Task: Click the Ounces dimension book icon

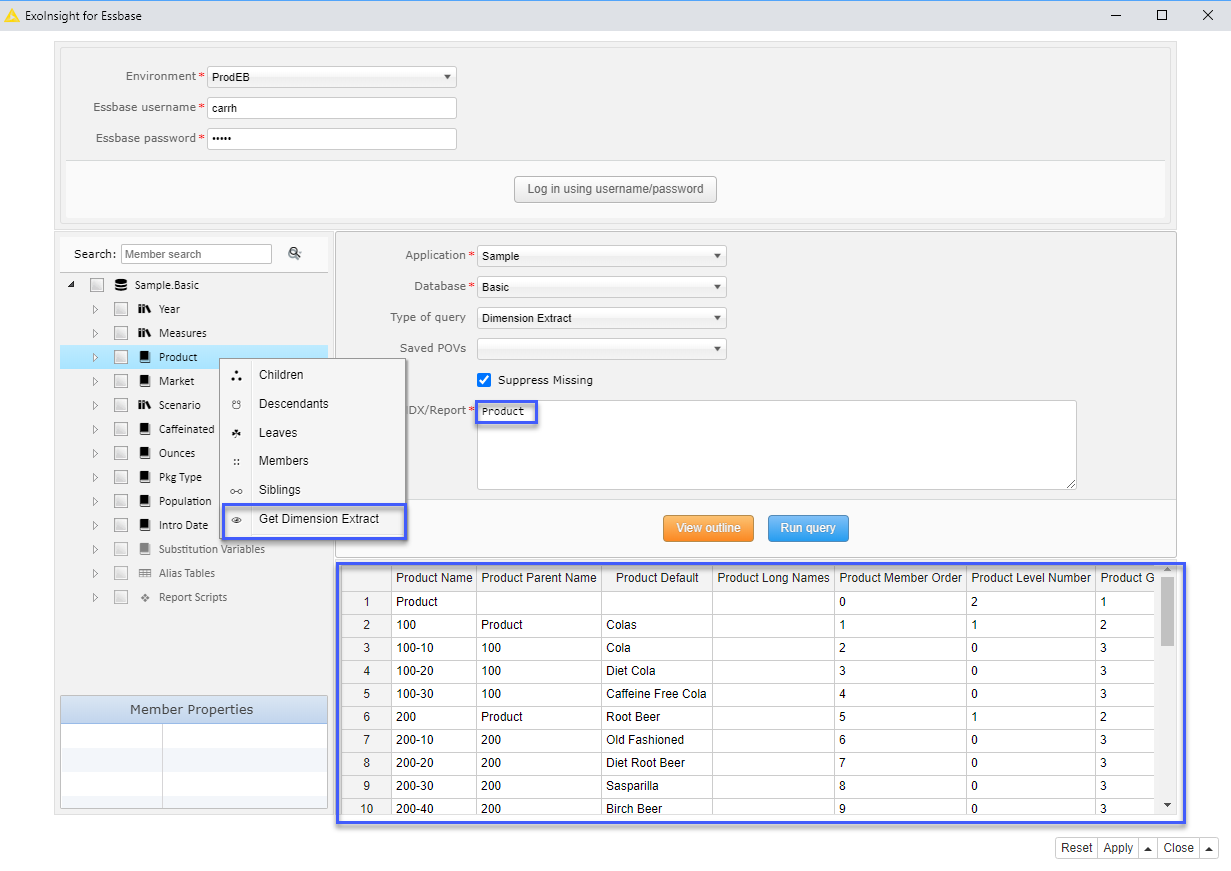Action: click(145, 453)
